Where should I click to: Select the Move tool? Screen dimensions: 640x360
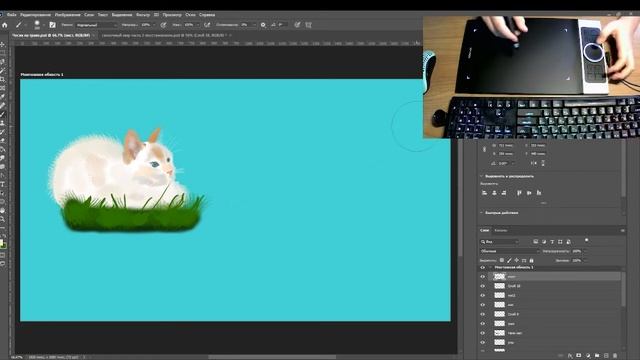[x=2, y=44]
